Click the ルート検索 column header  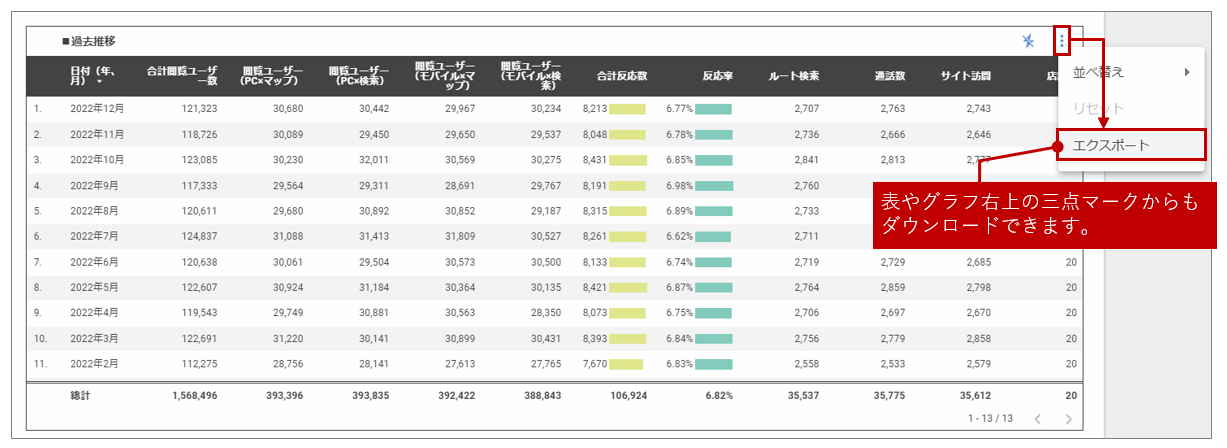[794, 76]
